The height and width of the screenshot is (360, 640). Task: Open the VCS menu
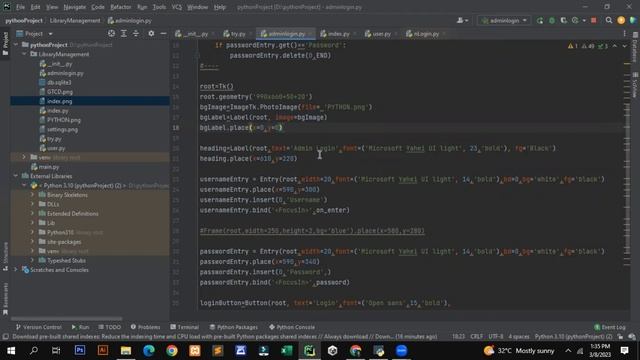(x=176, y=7)
